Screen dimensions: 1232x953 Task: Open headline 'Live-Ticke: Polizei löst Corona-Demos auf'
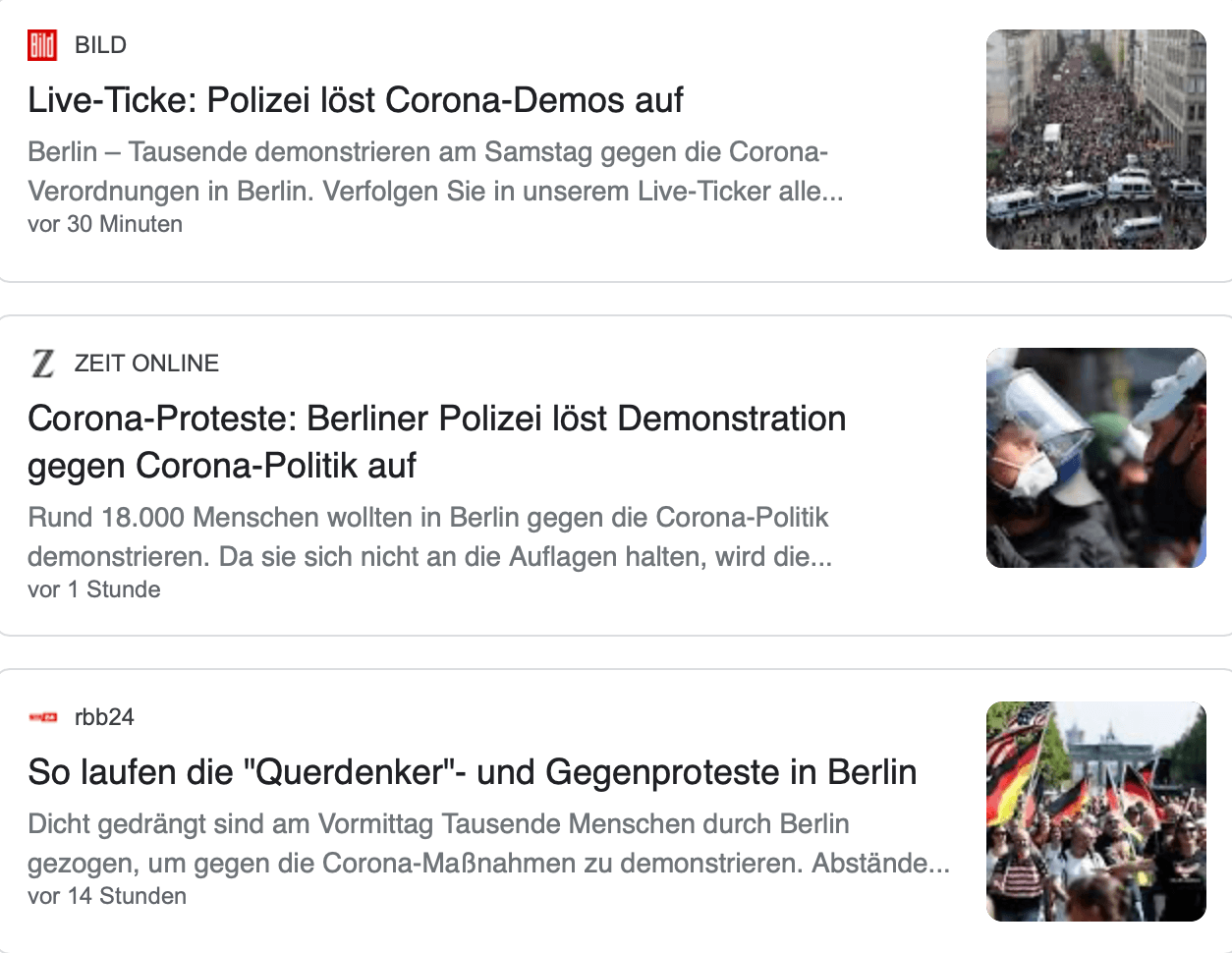click(355, 100)
